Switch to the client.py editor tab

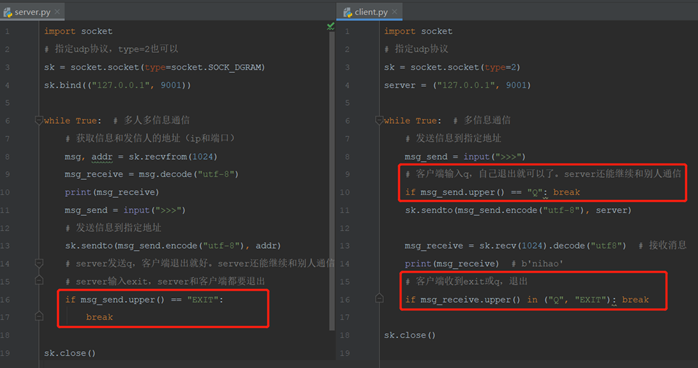(369, 12)
